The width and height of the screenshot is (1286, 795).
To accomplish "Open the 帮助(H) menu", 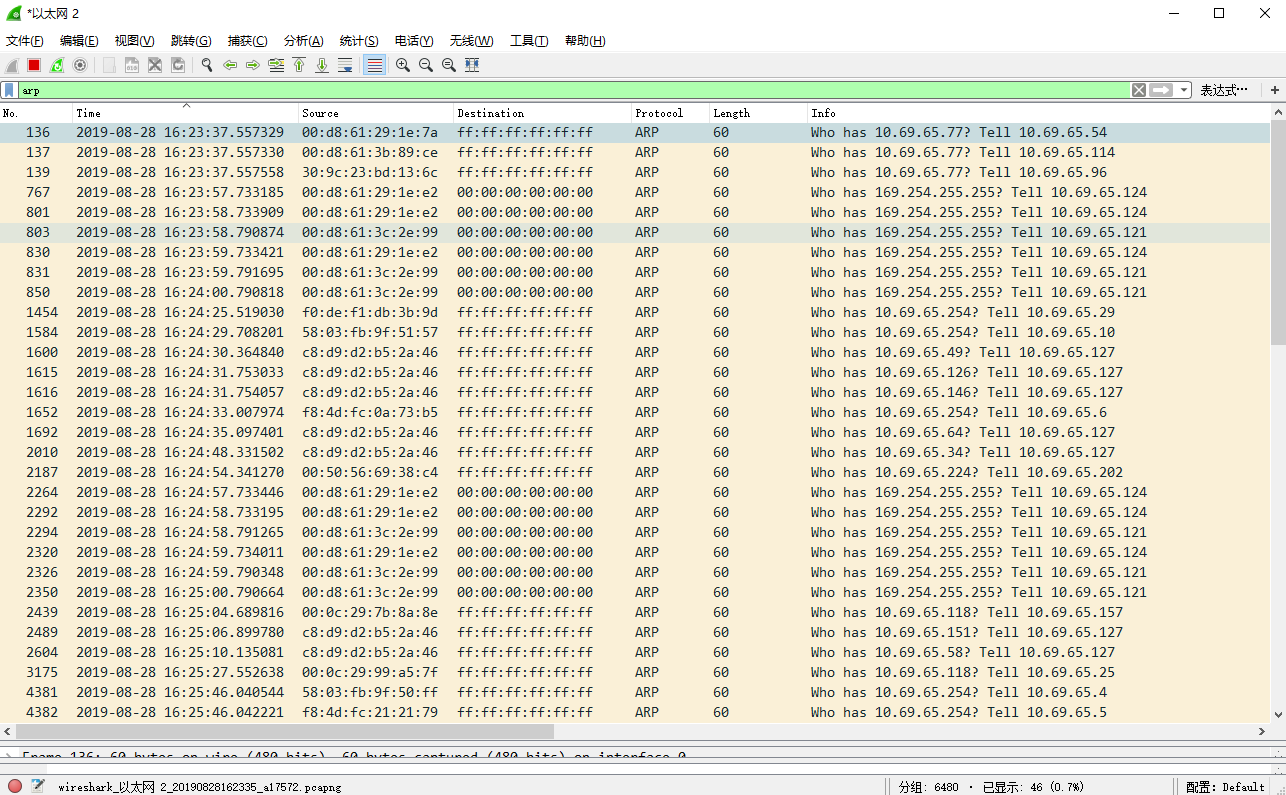I will click(x=585, y=41).
